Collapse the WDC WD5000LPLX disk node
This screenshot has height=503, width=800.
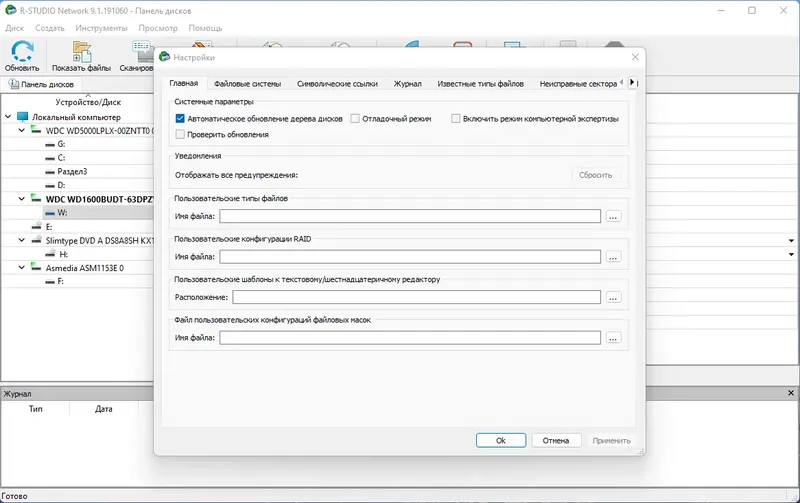click(22, 130)
